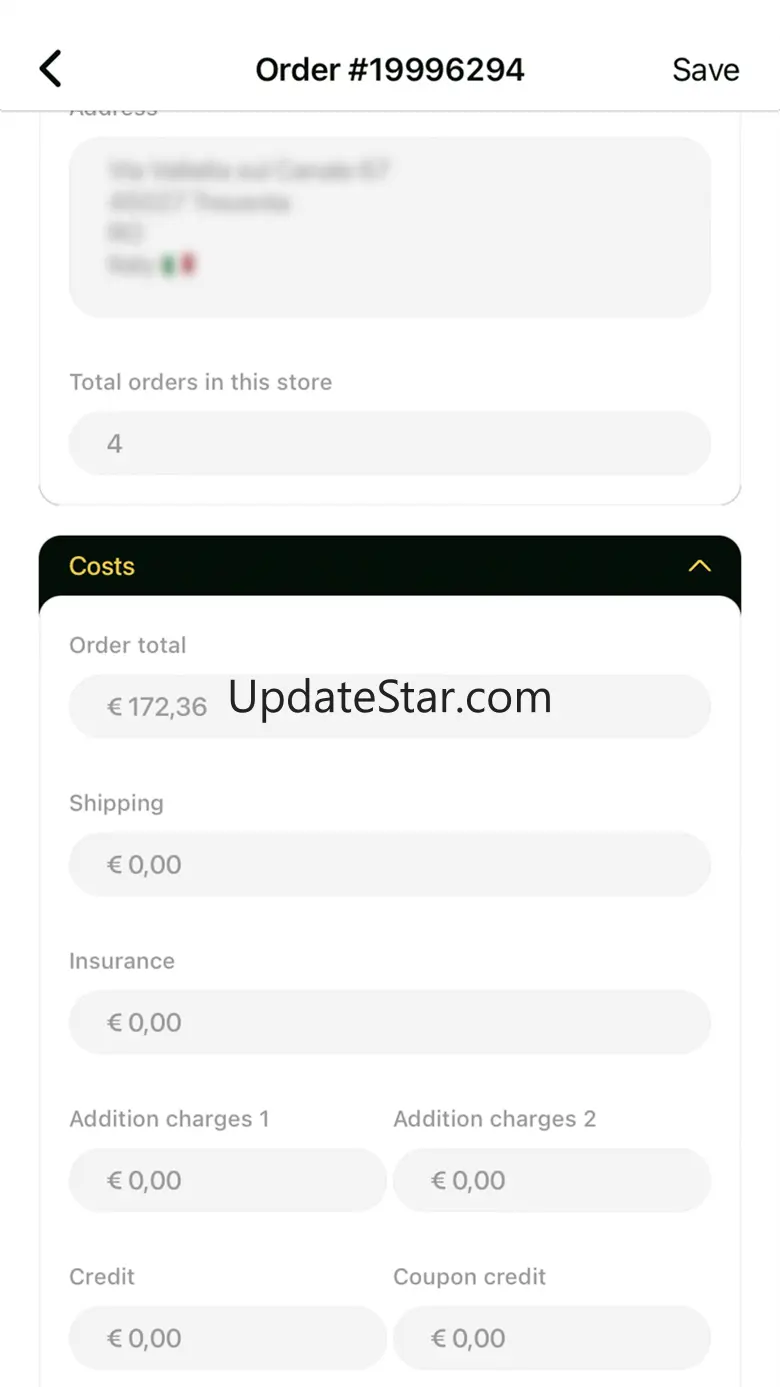Click the "Total orders in this store" label
The height and width of the screenshot is (1387, 780).
(x=200, y=382)
